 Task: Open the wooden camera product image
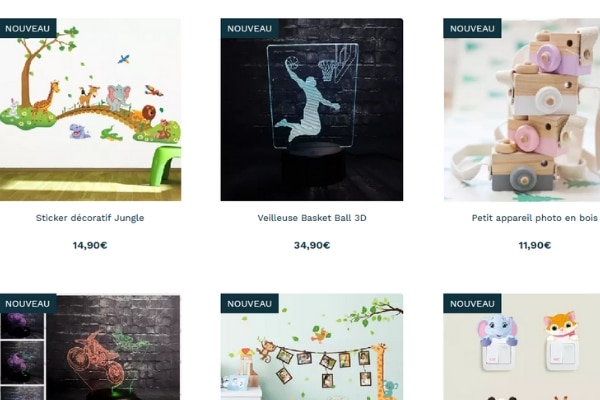click(522, 109)
